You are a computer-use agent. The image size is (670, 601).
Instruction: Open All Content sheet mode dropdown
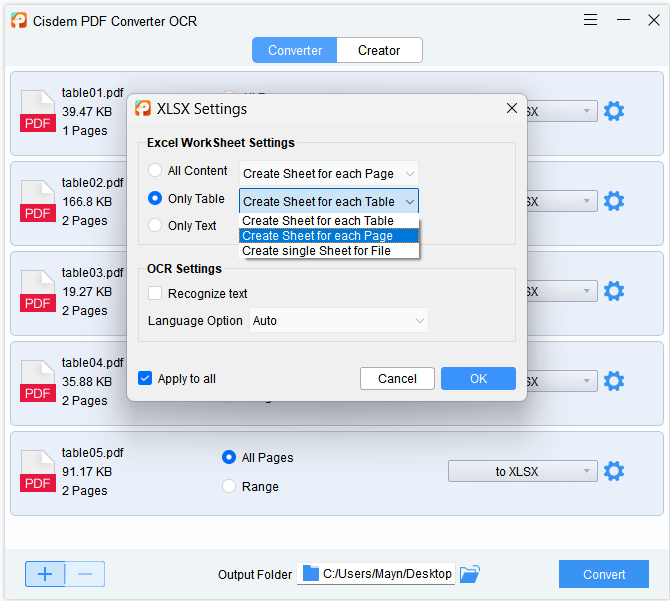pos(329,173)
